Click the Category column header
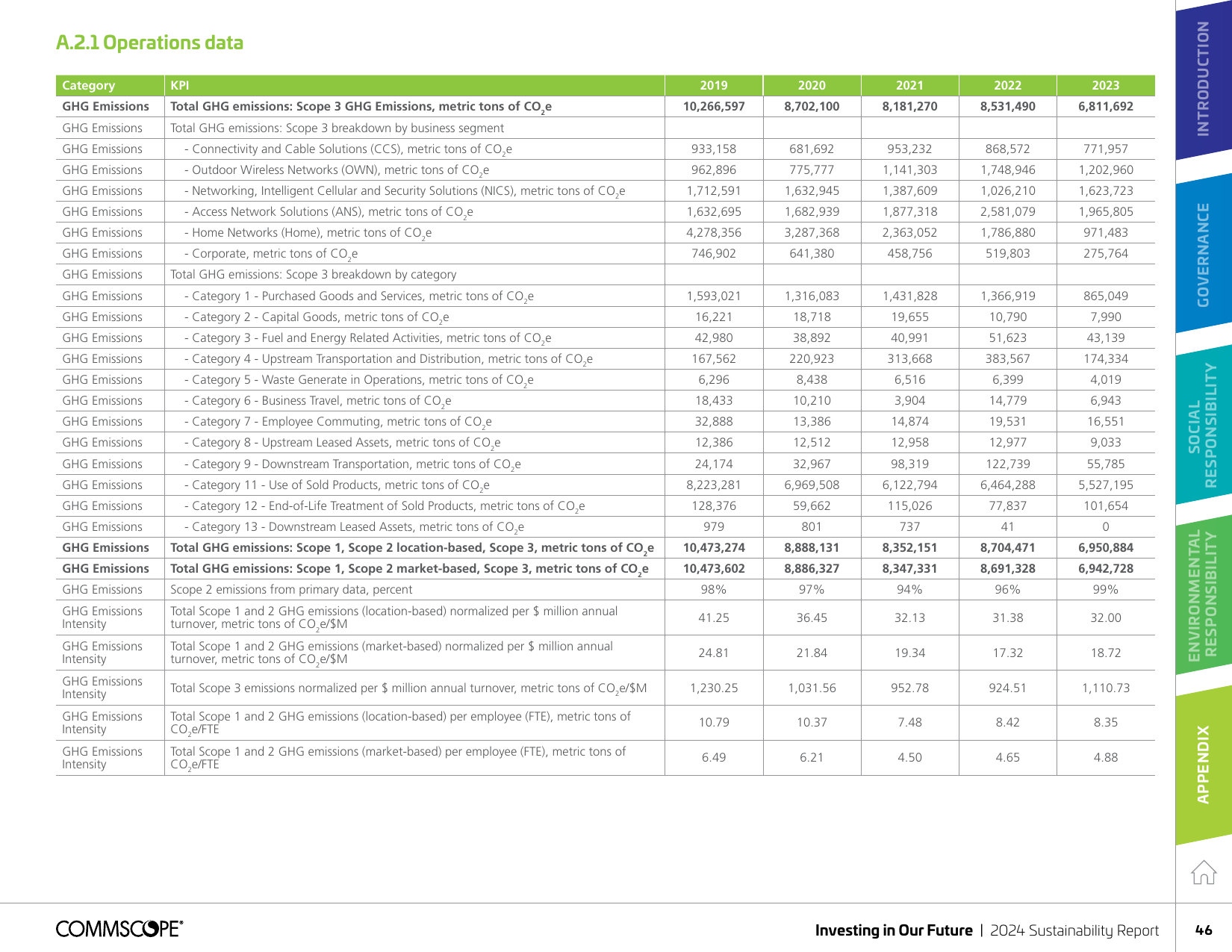Image resolution: width=1232 pixels, height=952 pixels. 110,85
